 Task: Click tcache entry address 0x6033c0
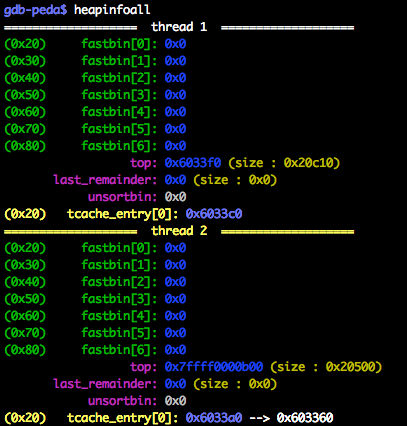(x=214, y=214)
